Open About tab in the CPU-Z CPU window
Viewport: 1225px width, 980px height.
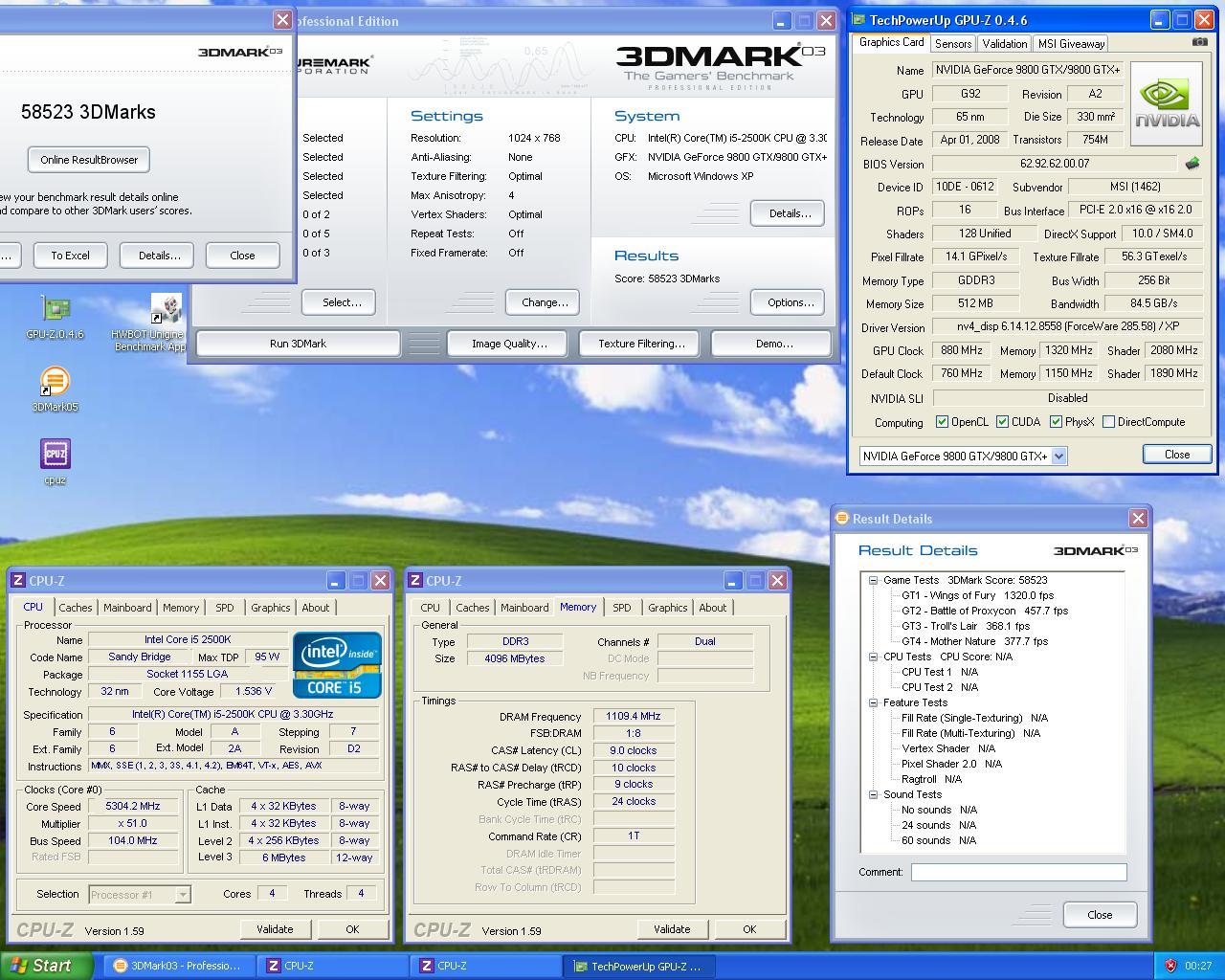tap(315, 608)
